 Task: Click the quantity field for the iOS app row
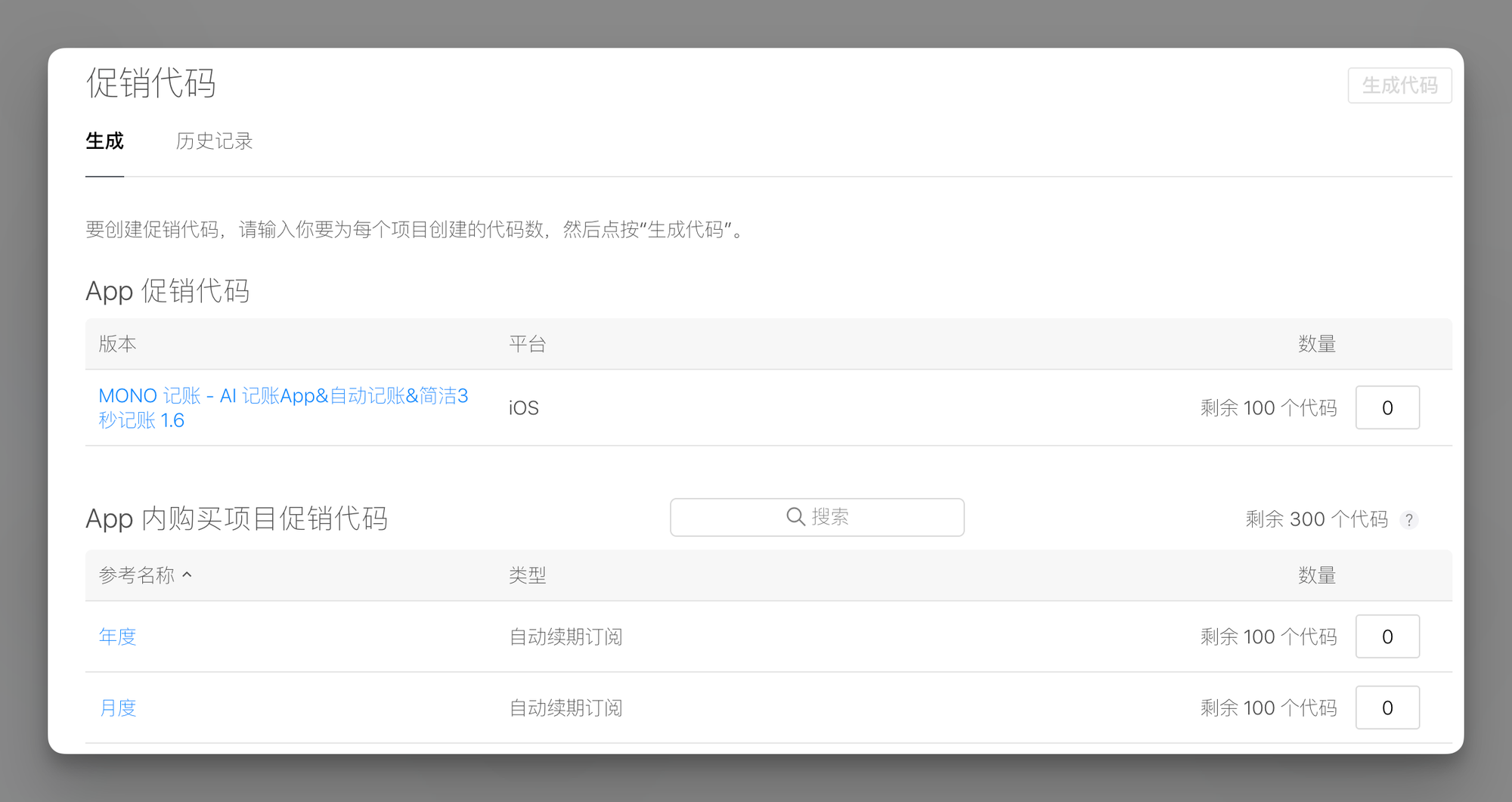coord(1387,408)
